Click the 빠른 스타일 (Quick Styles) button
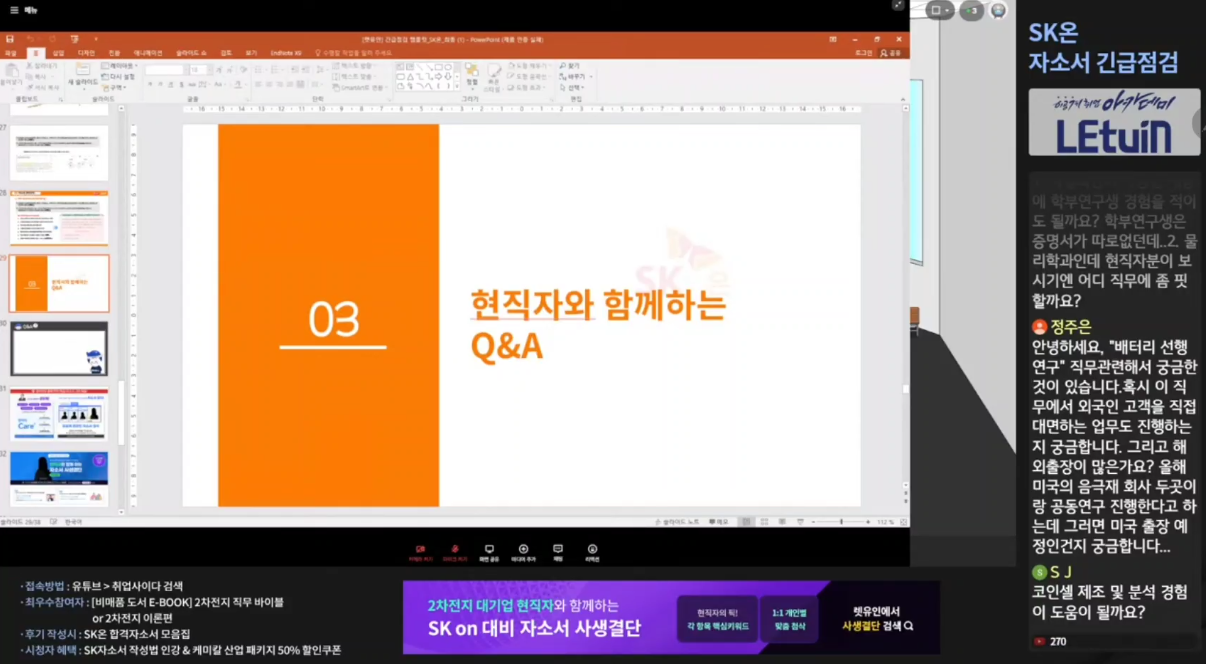This screenshot has height=664, width=1206. (494, 78)
